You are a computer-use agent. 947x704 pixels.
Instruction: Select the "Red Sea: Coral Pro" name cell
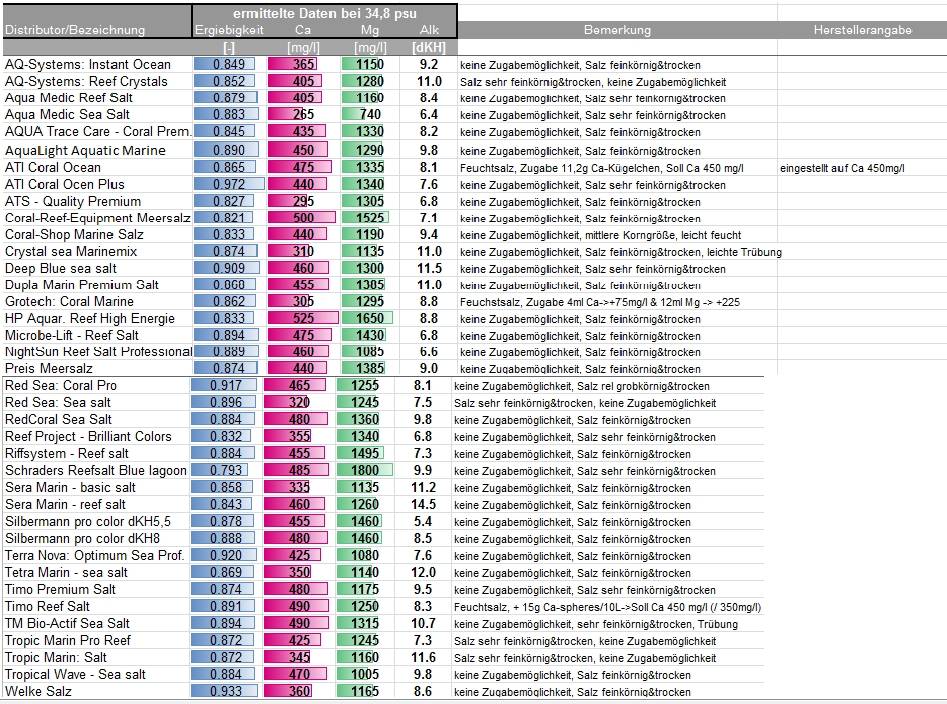60,385
